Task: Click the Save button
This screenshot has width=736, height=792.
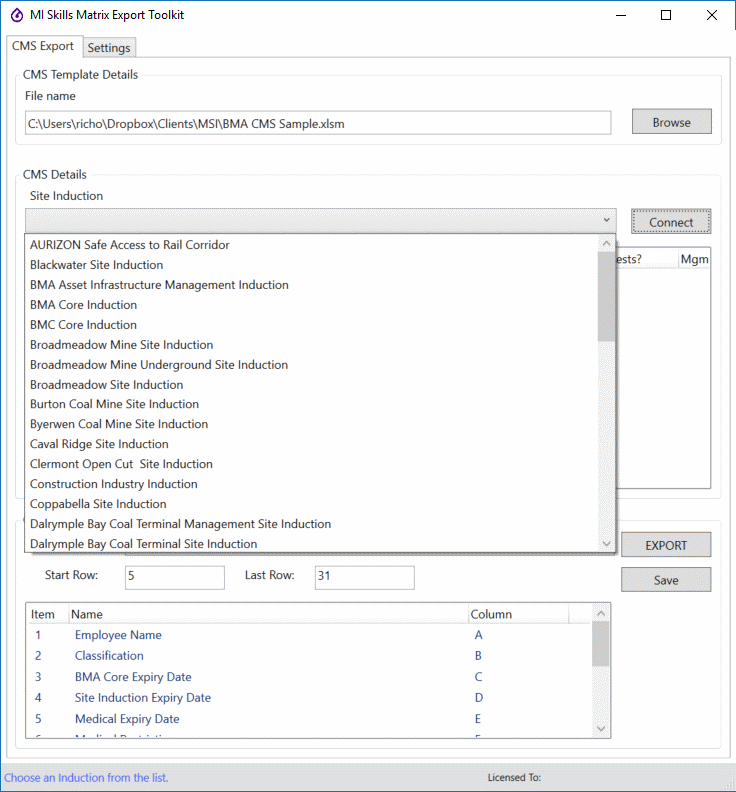Action: (x=666, y=580)
